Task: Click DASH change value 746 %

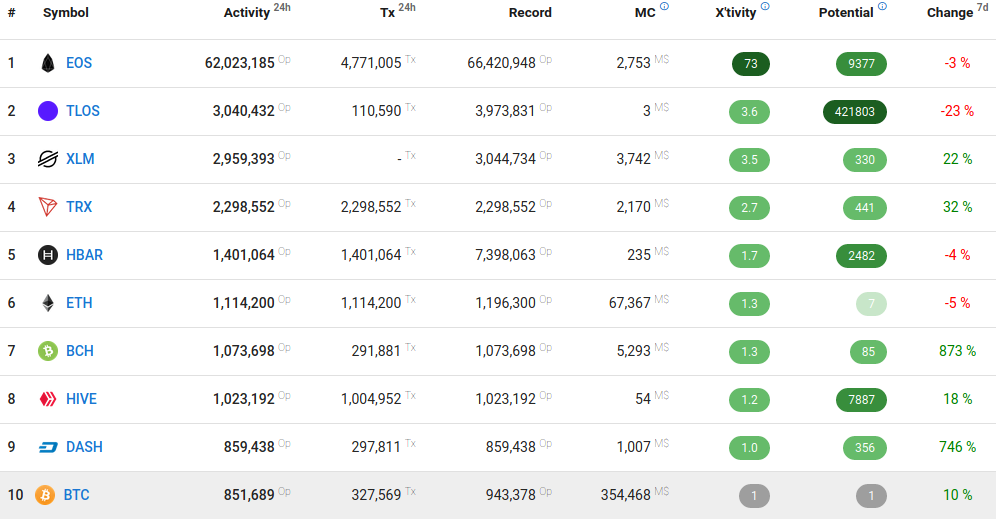Action: pos(957,447)
